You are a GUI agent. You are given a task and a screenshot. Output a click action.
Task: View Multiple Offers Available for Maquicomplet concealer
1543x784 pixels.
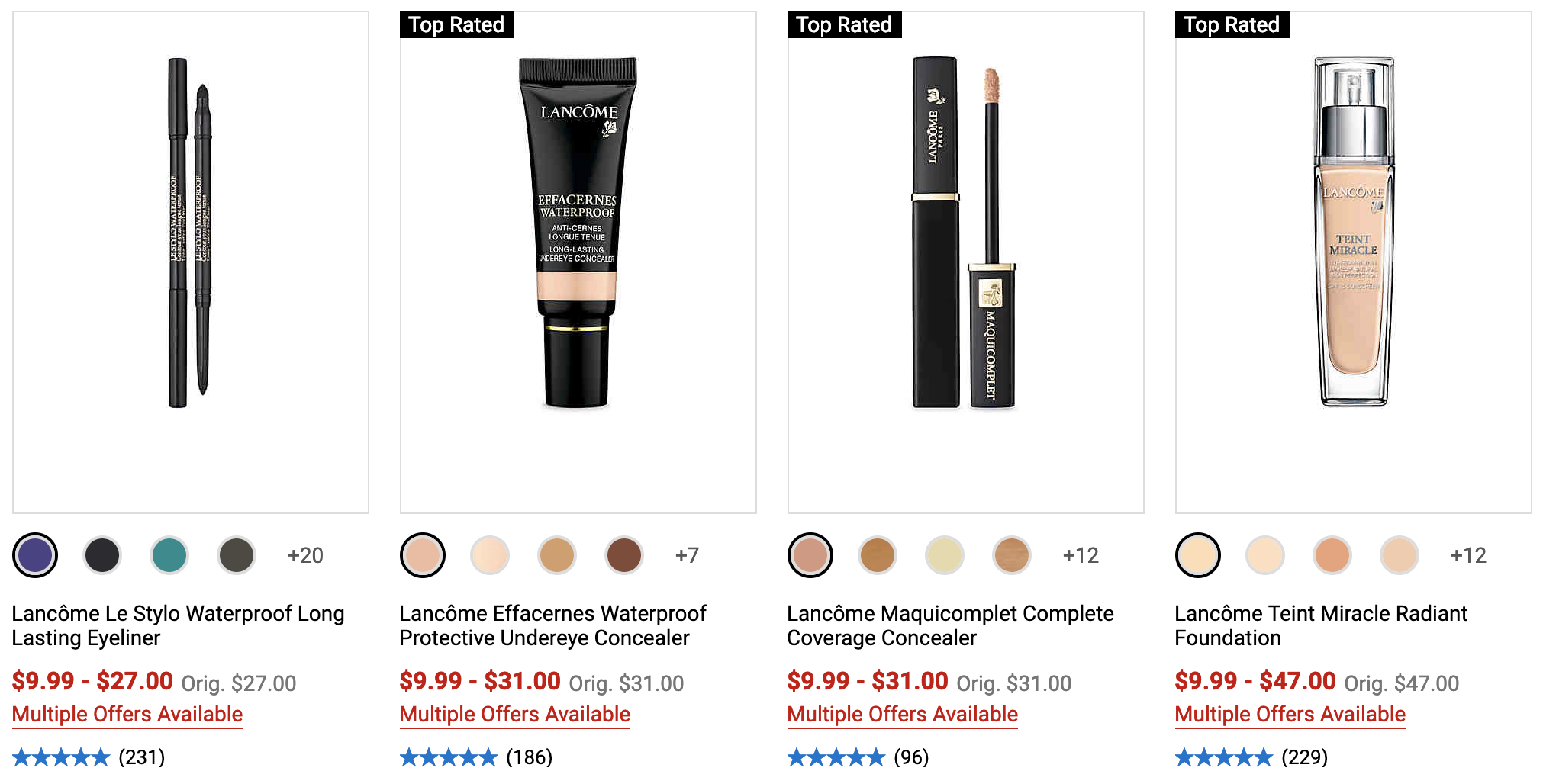(903, 715)
